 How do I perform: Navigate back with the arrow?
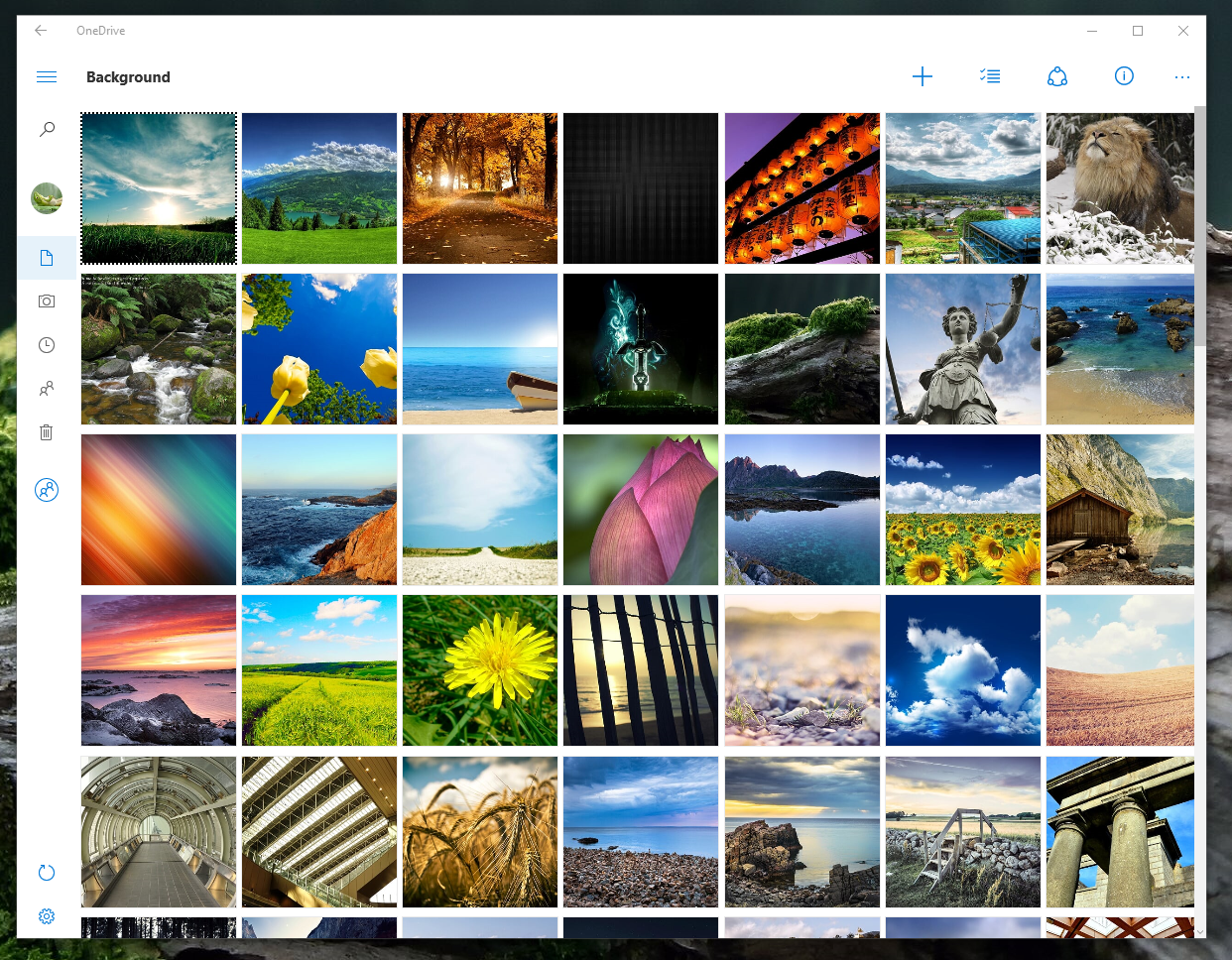tap(40, 30)
